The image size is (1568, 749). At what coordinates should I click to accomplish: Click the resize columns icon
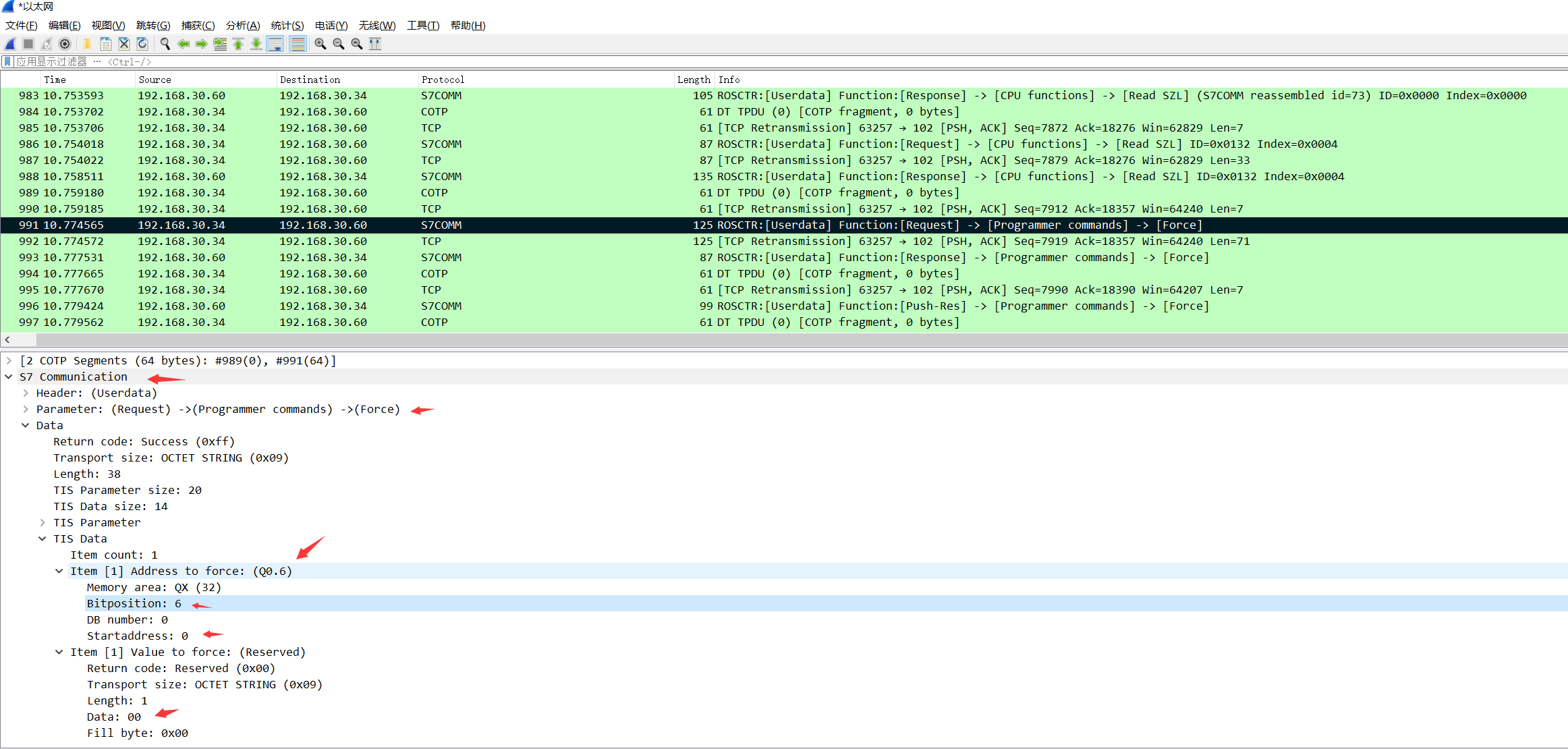pos(375,44)
